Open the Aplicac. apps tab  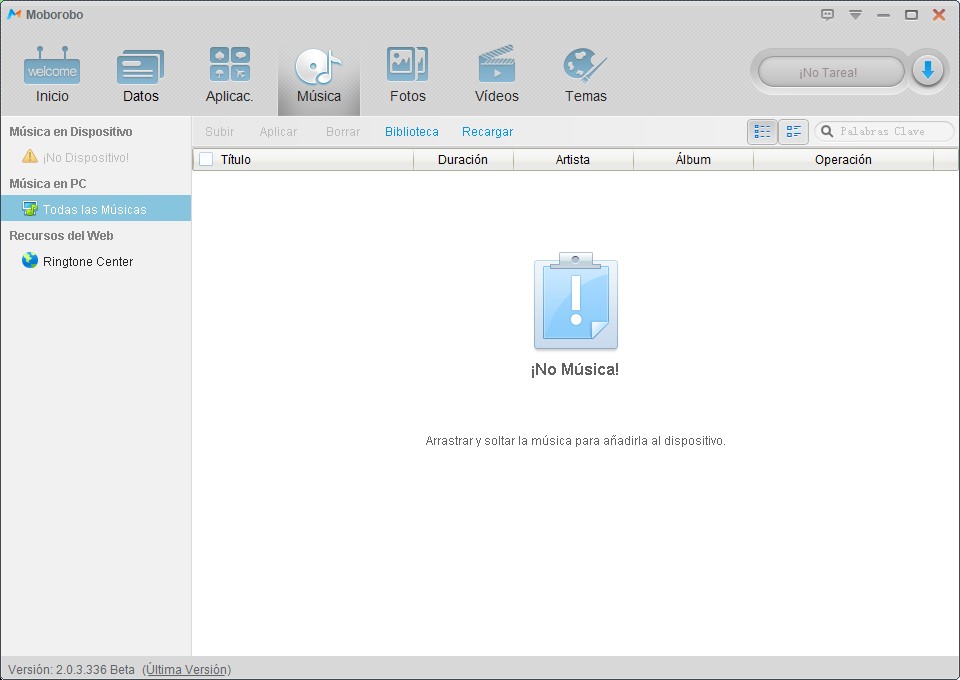click(230, 75)
